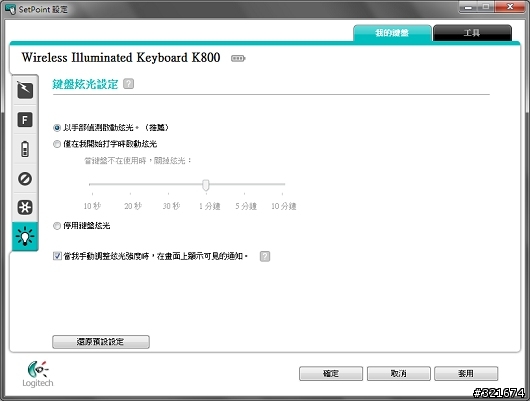
Task: Click the 1 分鐘 slider label
Action: pos(210,206)
